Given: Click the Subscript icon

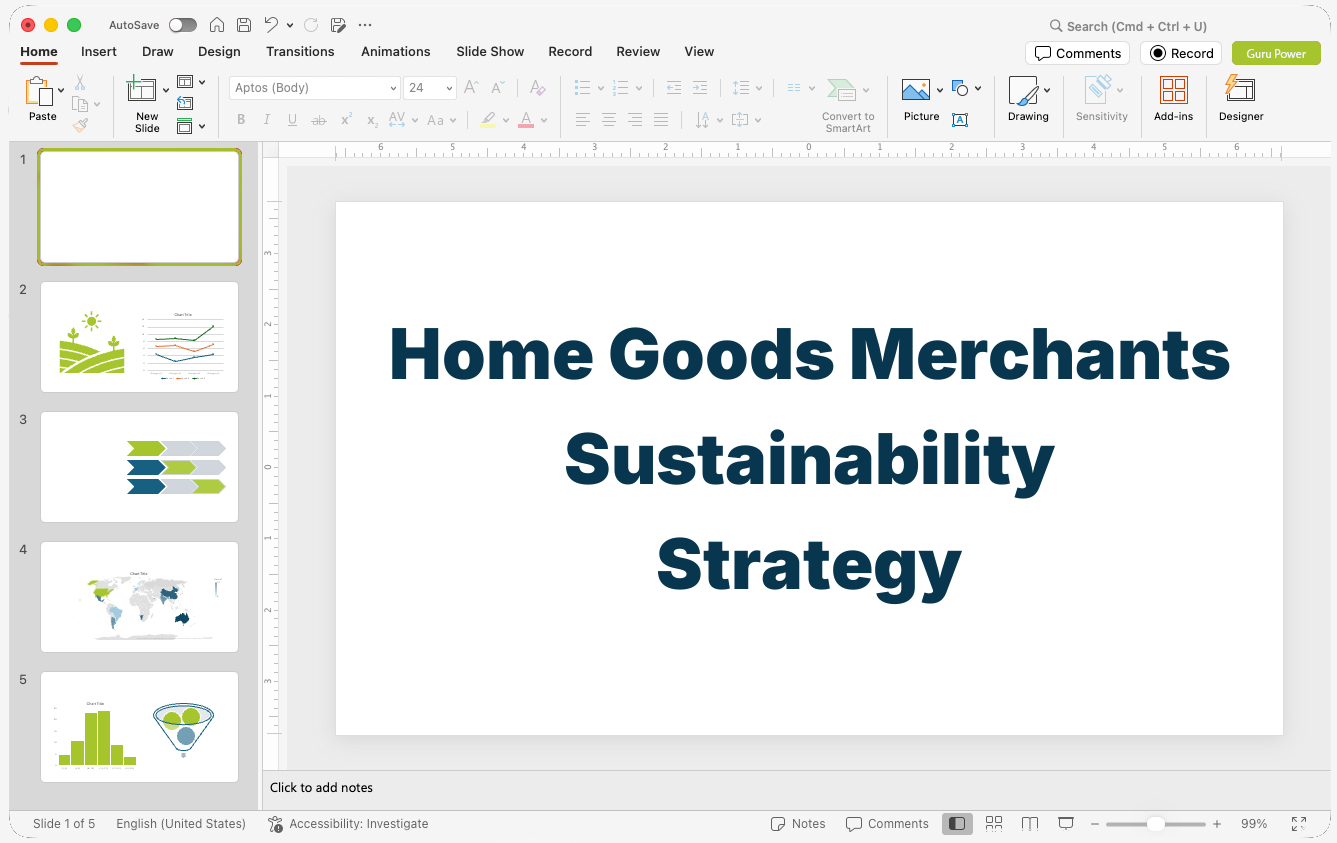Looking at the screenshot, I should point(372,120).
